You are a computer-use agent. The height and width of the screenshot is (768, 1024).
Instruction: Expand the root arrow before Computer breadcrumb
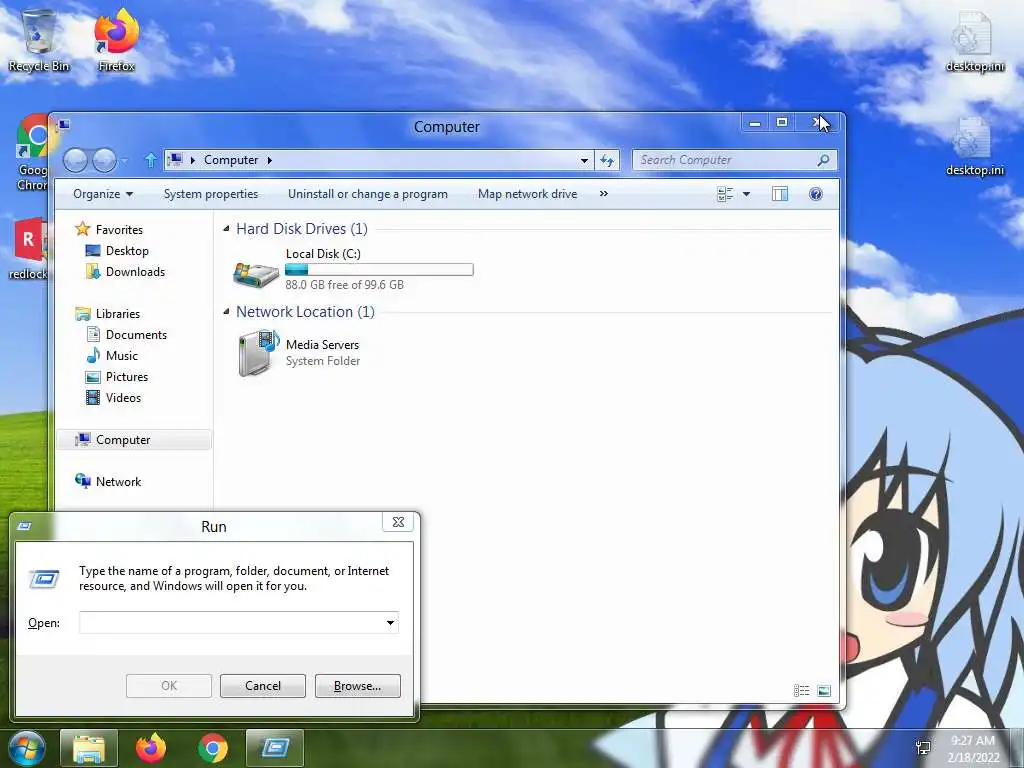click(193, 160)
